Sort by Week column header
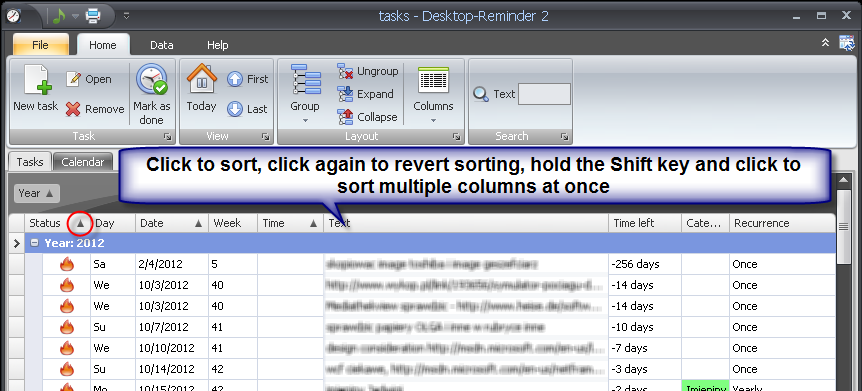This screenshot has height=391, width=862. (x=233, y=223)
